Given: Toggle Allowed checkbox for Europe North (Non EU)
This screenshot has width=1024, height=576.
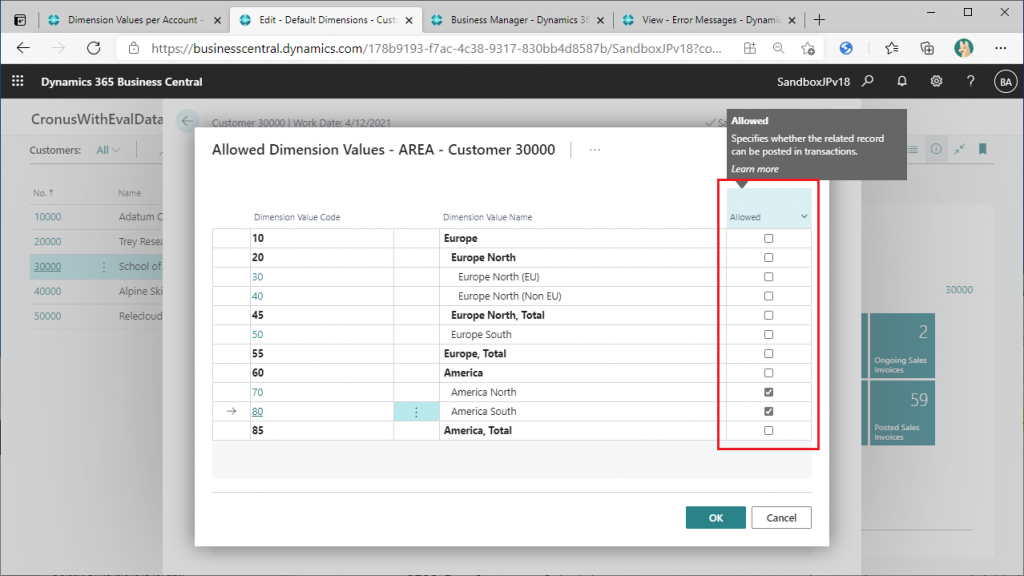Looking at the screenshot, I should 769,296.
